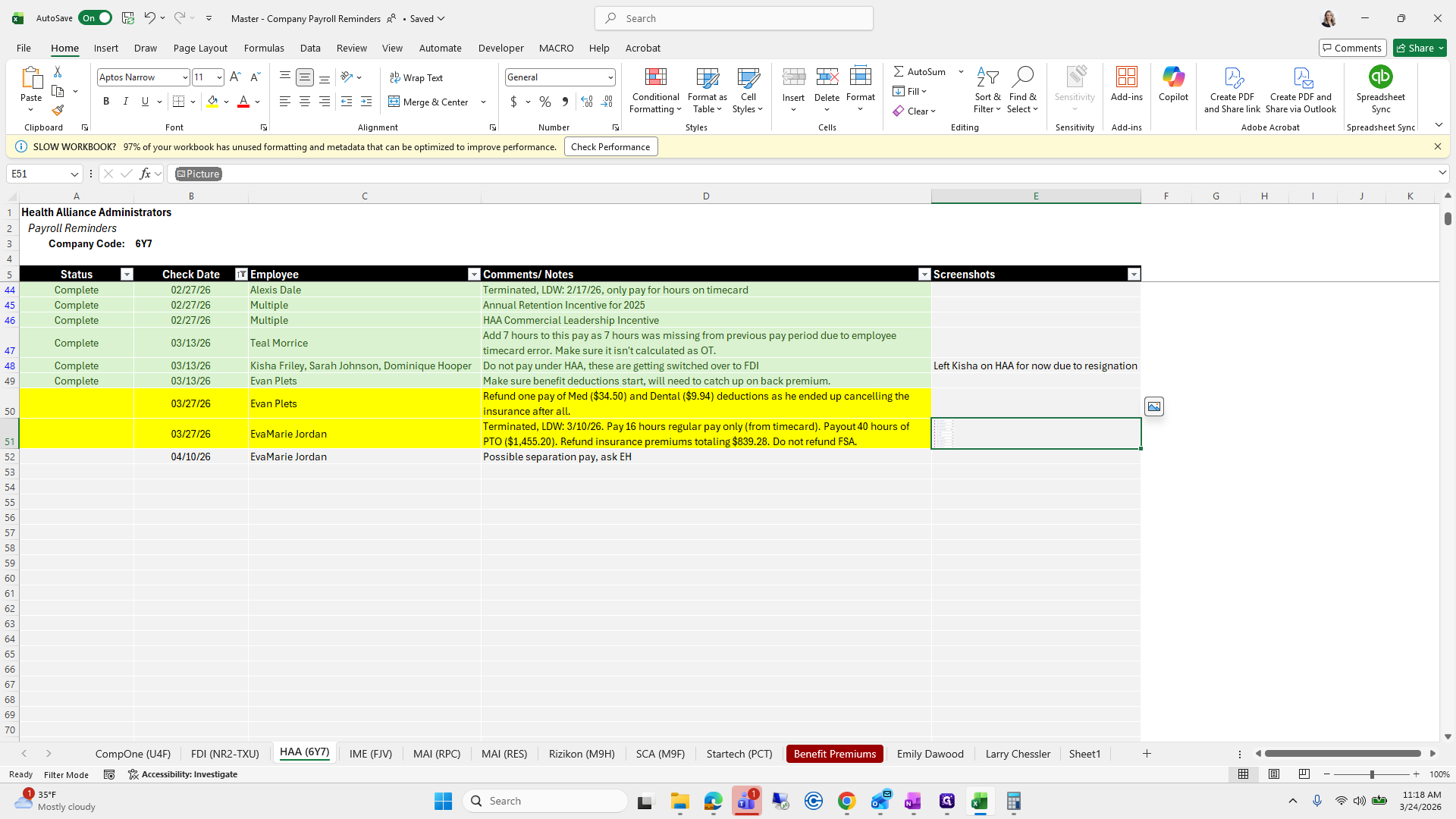Click the Format Painter brush icon
The image size is (1456, 819).
[x=58, y=111]
